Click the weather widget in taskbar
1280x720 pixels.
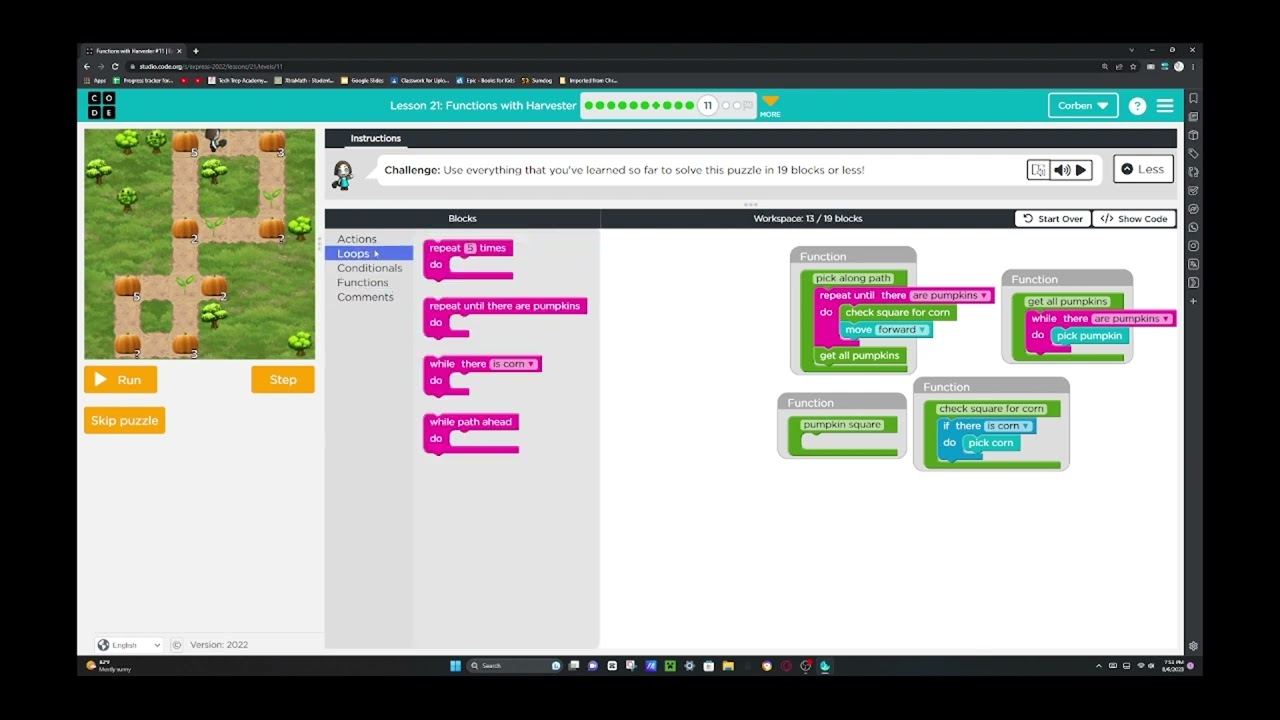(108, 666)
